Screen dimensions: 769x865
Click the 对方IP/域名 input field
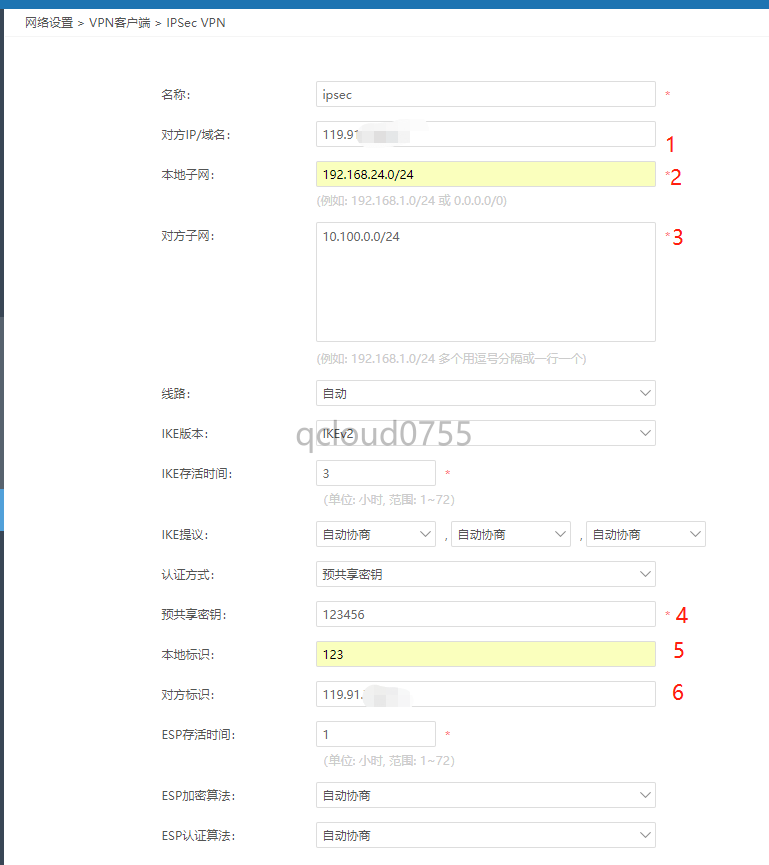(485, 134)
